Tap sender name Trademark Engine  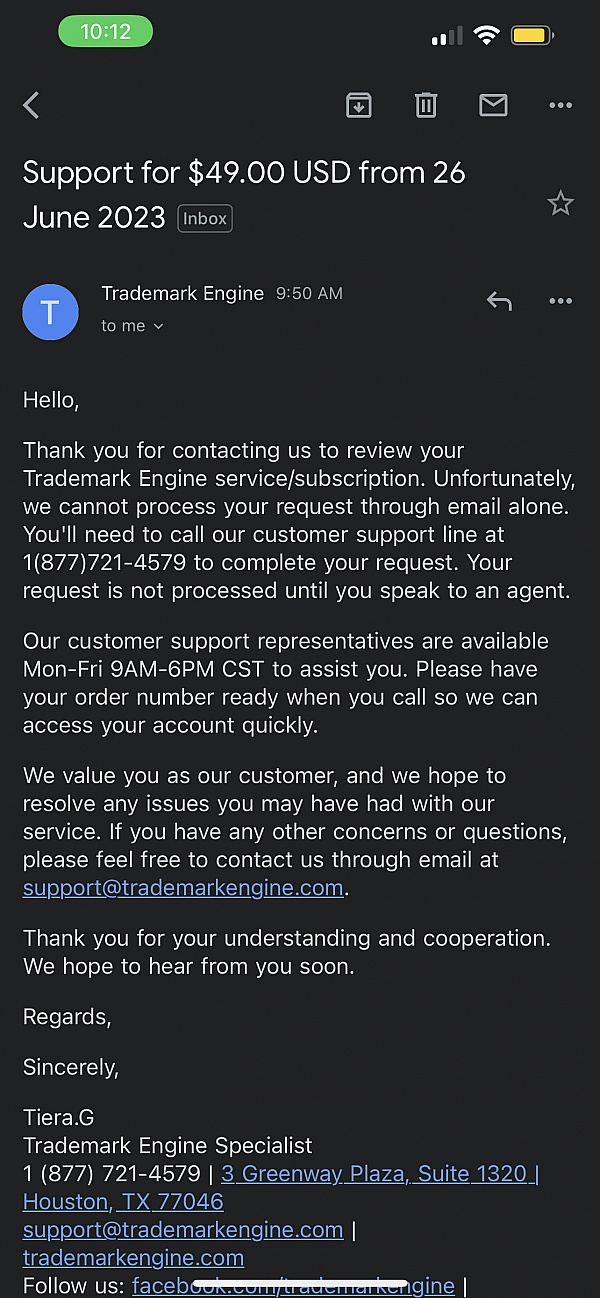click(183, 294)
